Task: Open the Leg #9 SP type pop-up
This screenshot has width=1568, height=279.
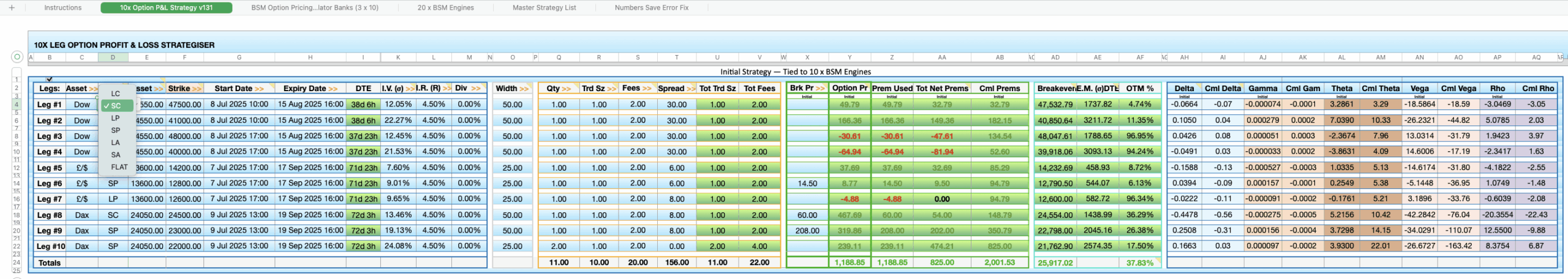Action: 113,231
